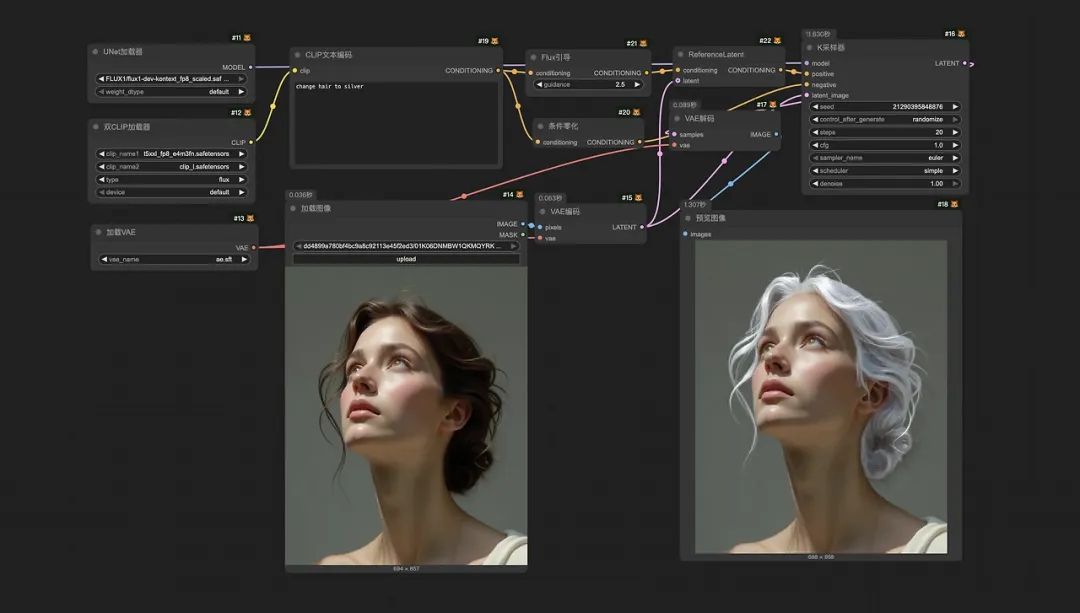Increase steps value with right arrow
The width and height of the screenshot is (1080, 613).
[x=955, y=132]
